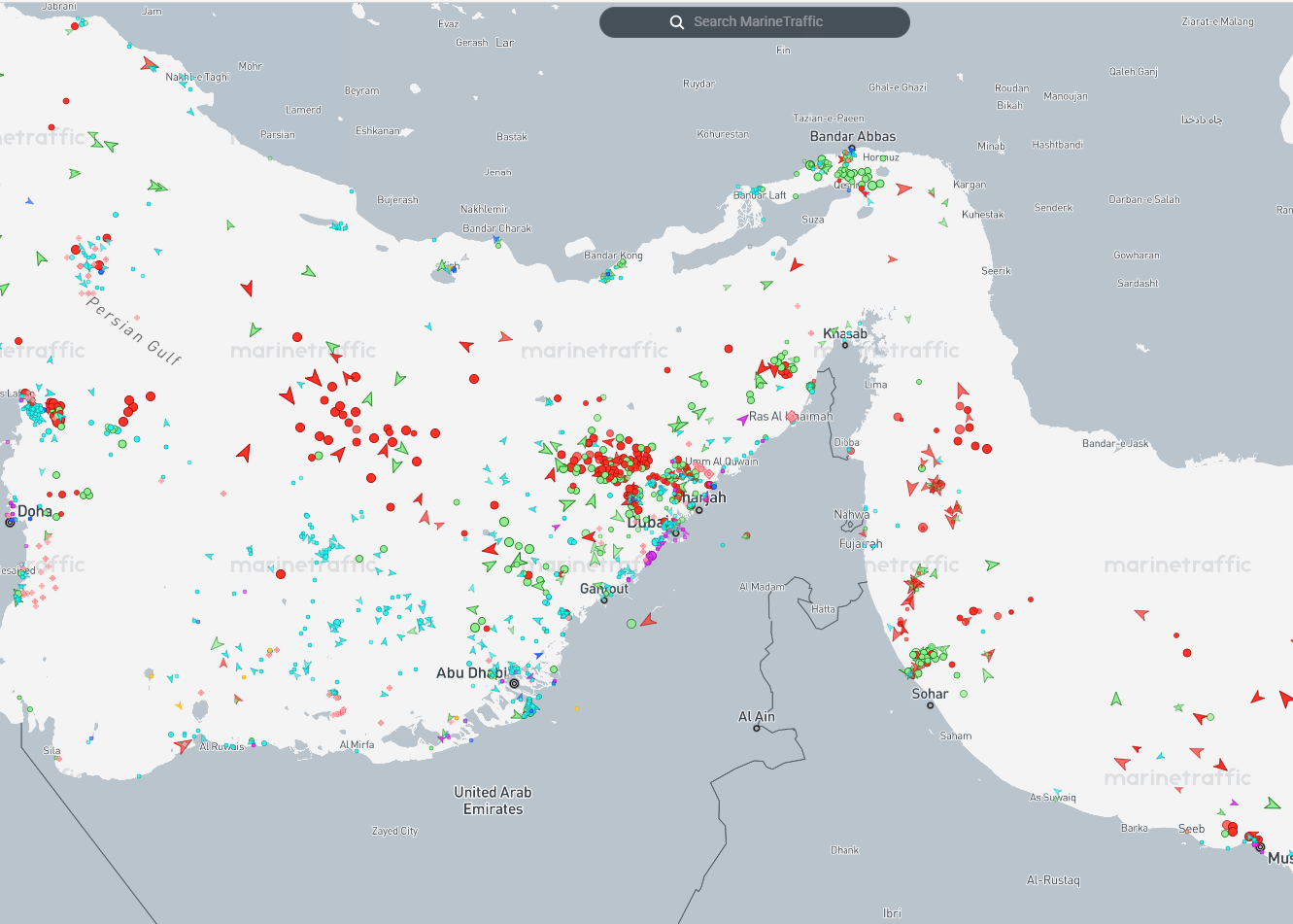
Task: Click the Bandar-e Jask label
Action: pos(1115,444)
